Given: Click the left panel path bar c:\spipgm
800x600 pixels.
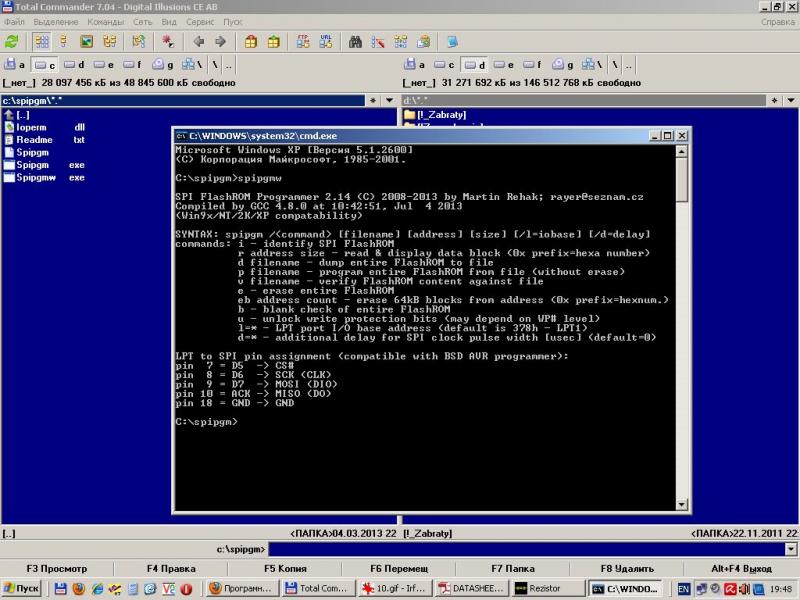Looking at the screenshot, I should (x=183, y=101).
